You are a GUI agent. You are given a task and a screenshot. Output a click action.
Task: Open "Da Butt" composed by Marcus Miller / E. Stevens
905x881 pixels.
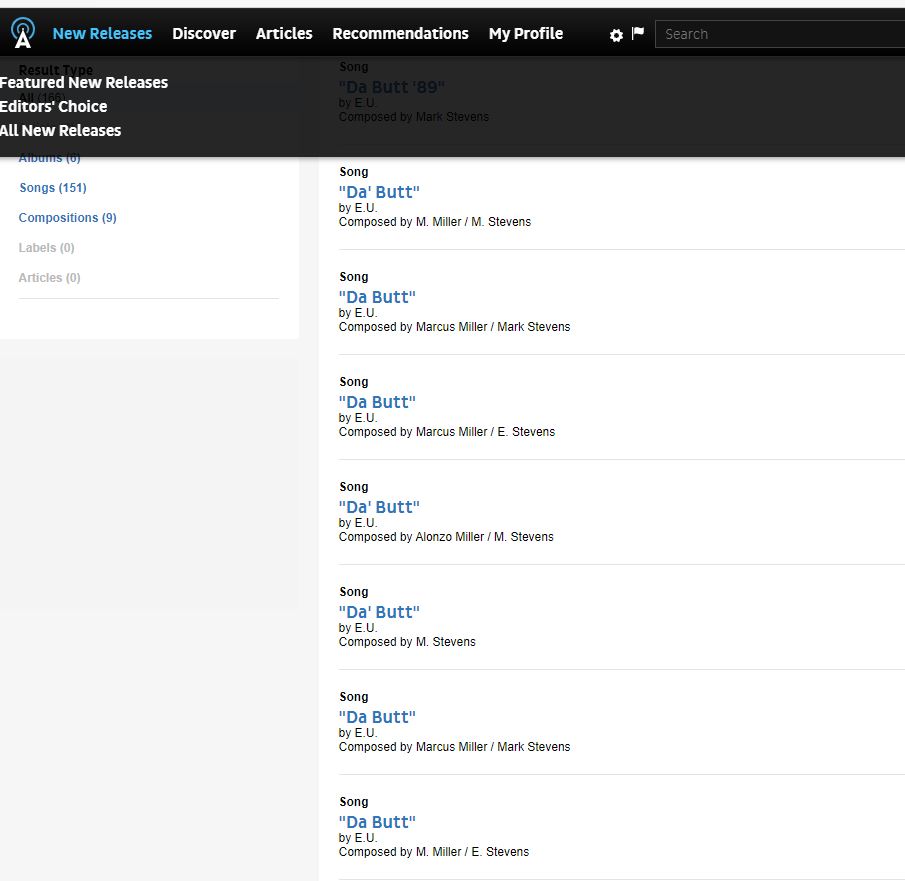(x=377, y=402)
